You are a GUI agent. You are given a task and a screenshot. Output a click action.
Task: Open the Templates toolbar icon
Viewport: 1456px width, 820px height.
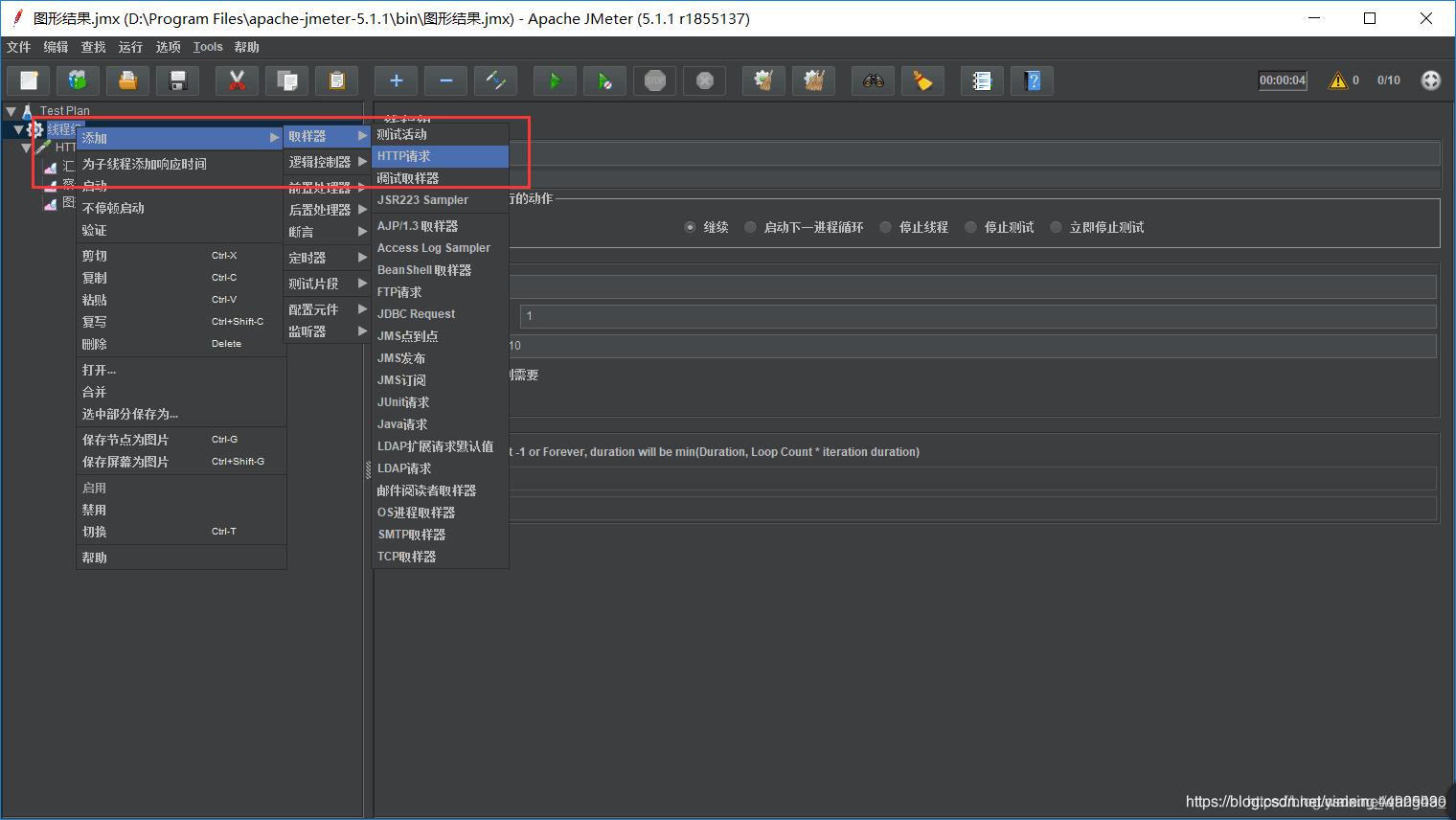(78, 80)
